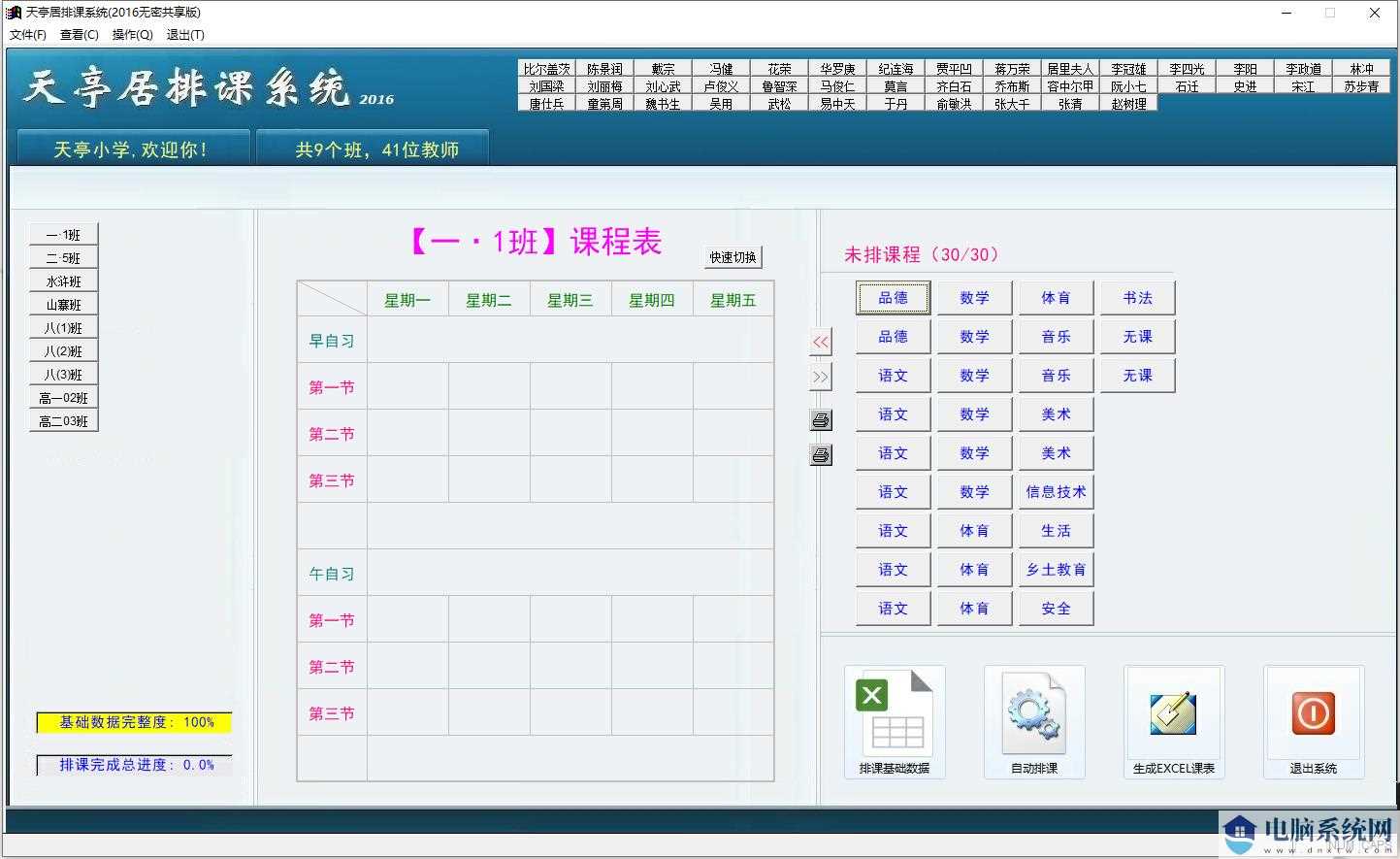
Task: Select teacher 赵树理
Action: tap(1129, 104)
